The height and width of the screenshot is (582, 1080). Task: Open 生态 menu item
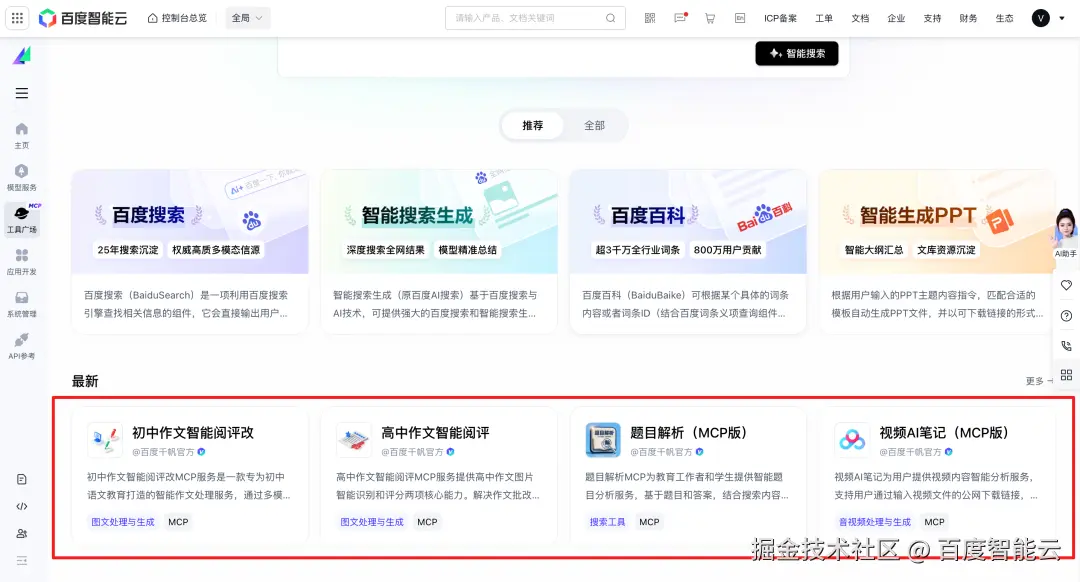[x=1004, y=18]
